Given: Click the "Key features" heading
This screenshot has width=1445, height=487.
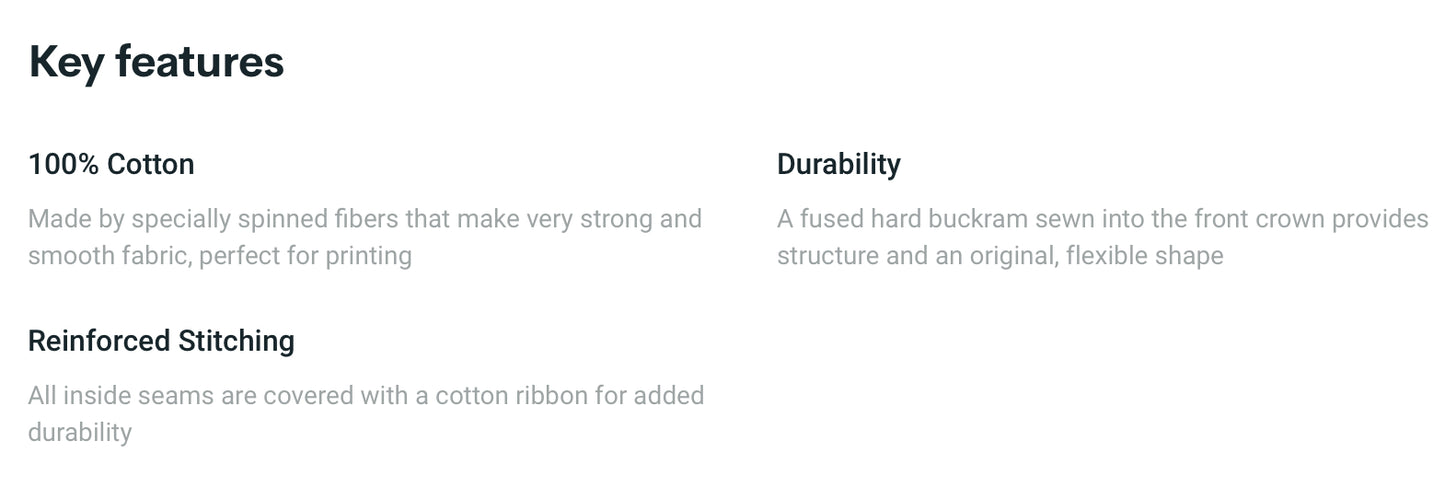Looking at the screenshot, I should point(156,62).
